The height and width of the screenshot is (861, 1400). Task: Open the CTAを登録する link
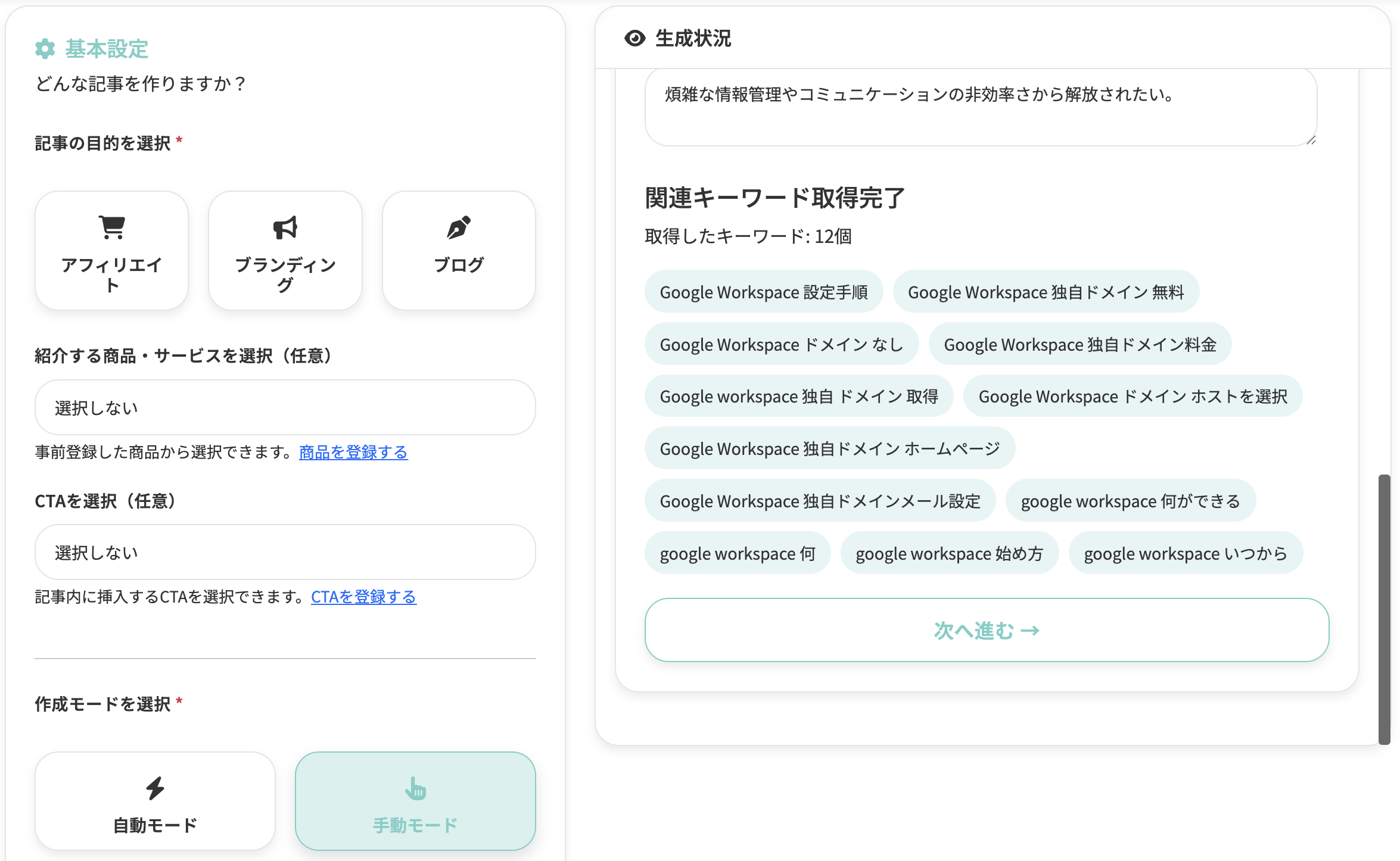coord(363,597)
